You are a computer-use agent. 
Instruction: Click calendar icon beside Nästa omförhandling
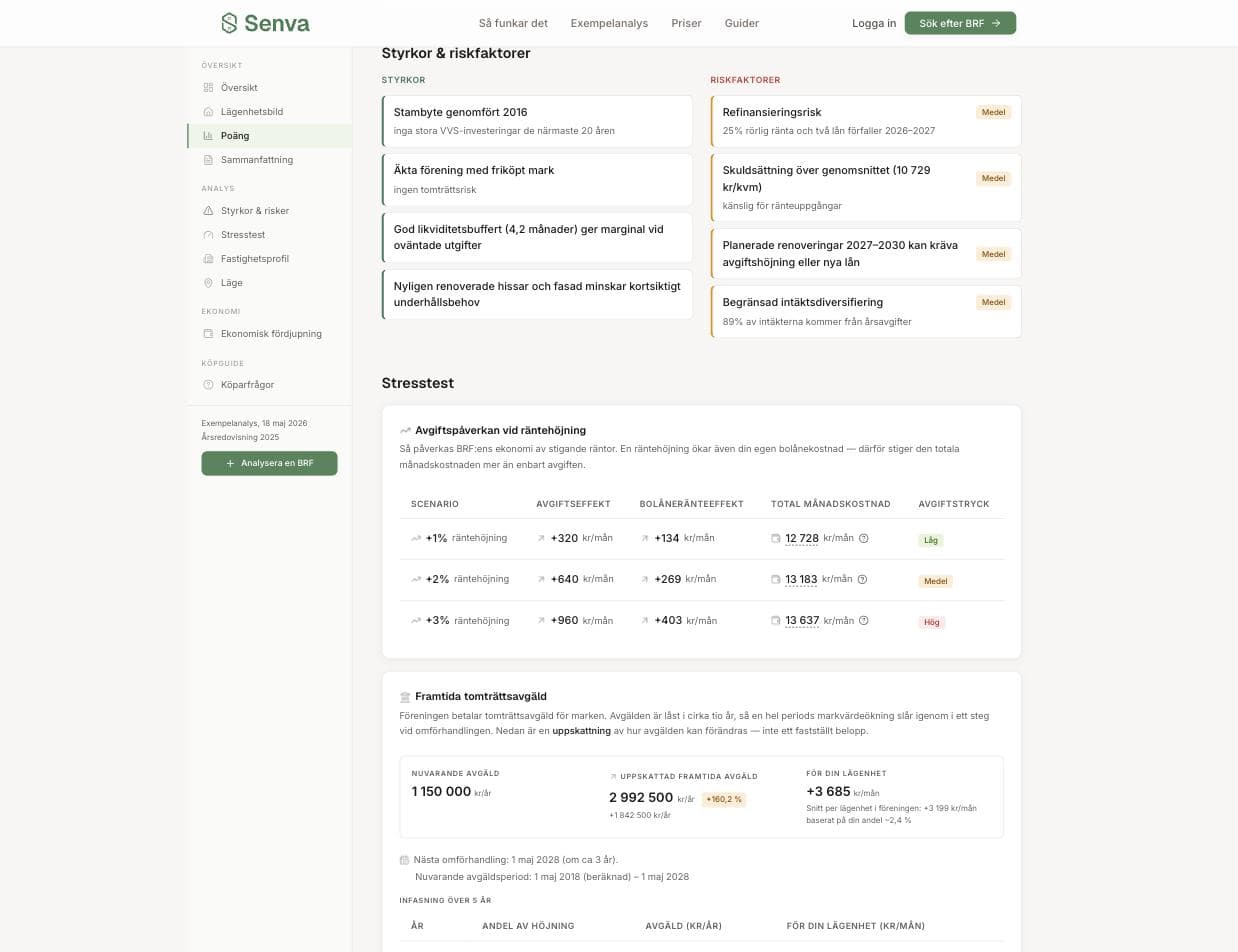pyautogui.click(x=404, y=860)
